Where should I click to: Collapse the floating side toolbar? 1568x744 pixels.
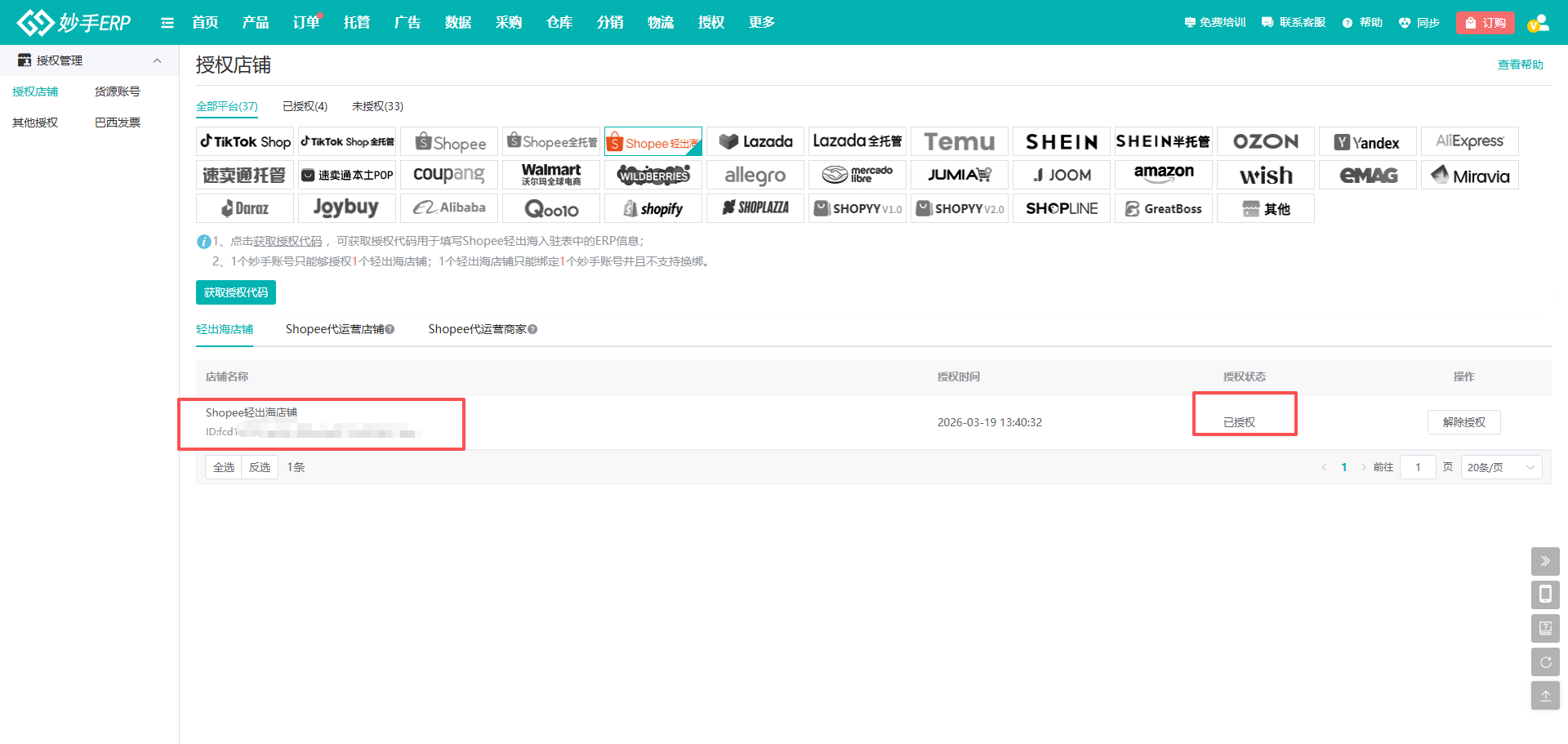point(1545,561)
